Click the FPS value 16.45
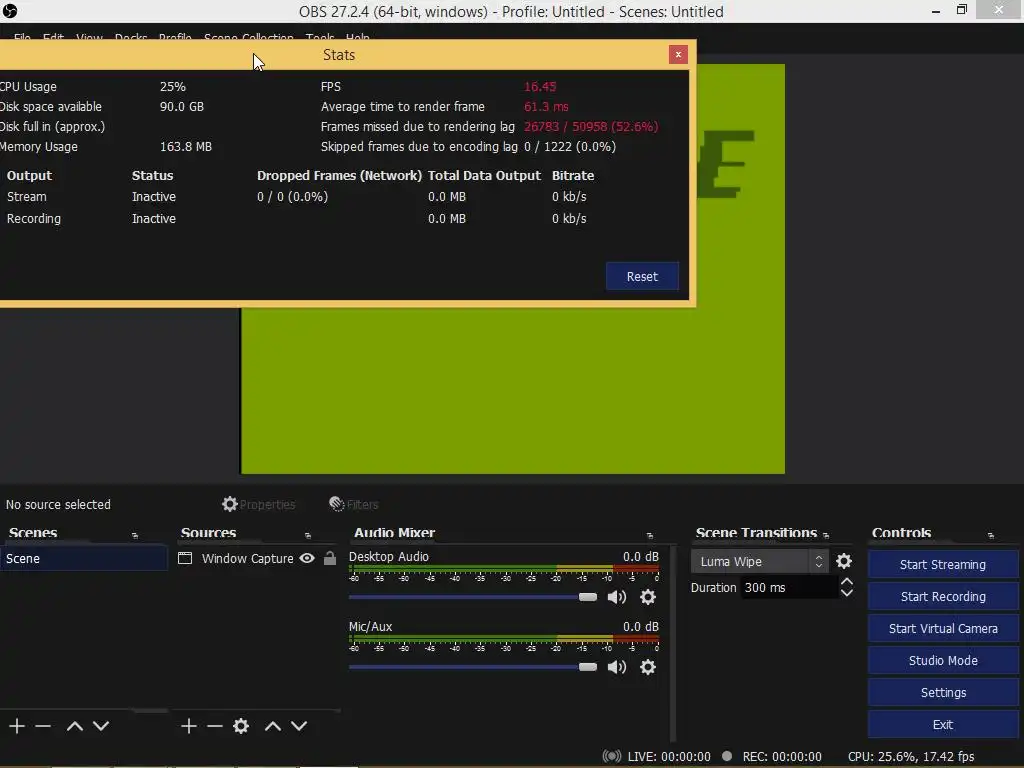The height and width of the screenshot is (768, 1024). coord(539,86)
